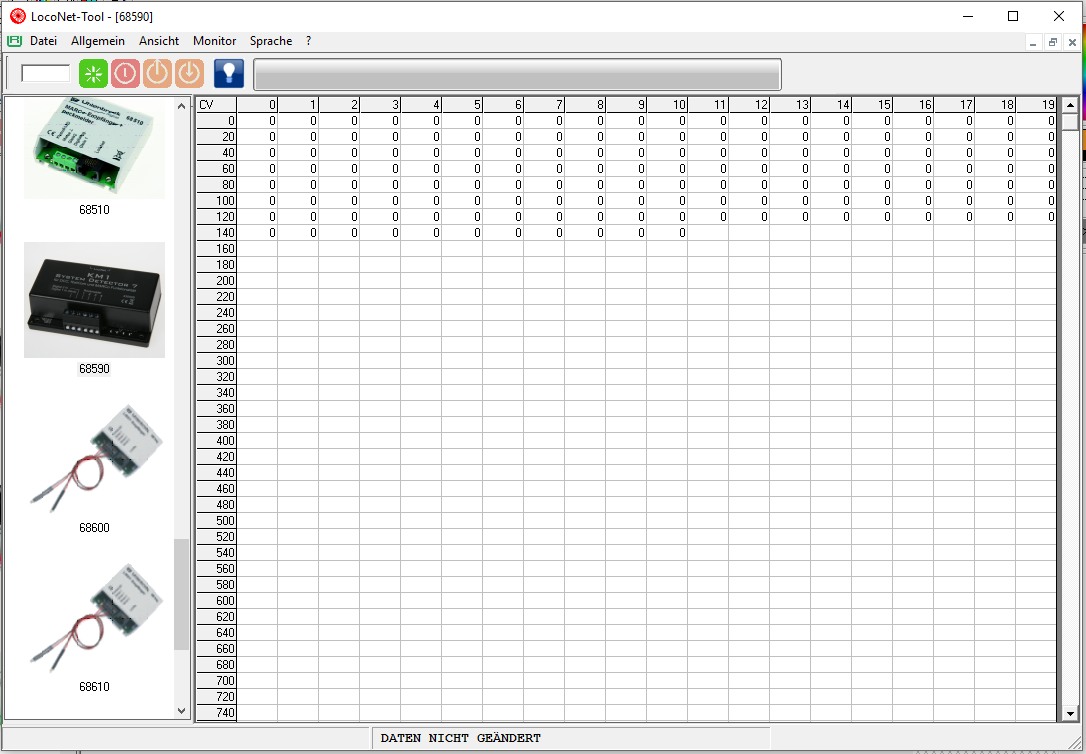This screenshot has height=754, width=1086.
Task: Click the CV table scroll-down arrow
Action: [1069, 714]
